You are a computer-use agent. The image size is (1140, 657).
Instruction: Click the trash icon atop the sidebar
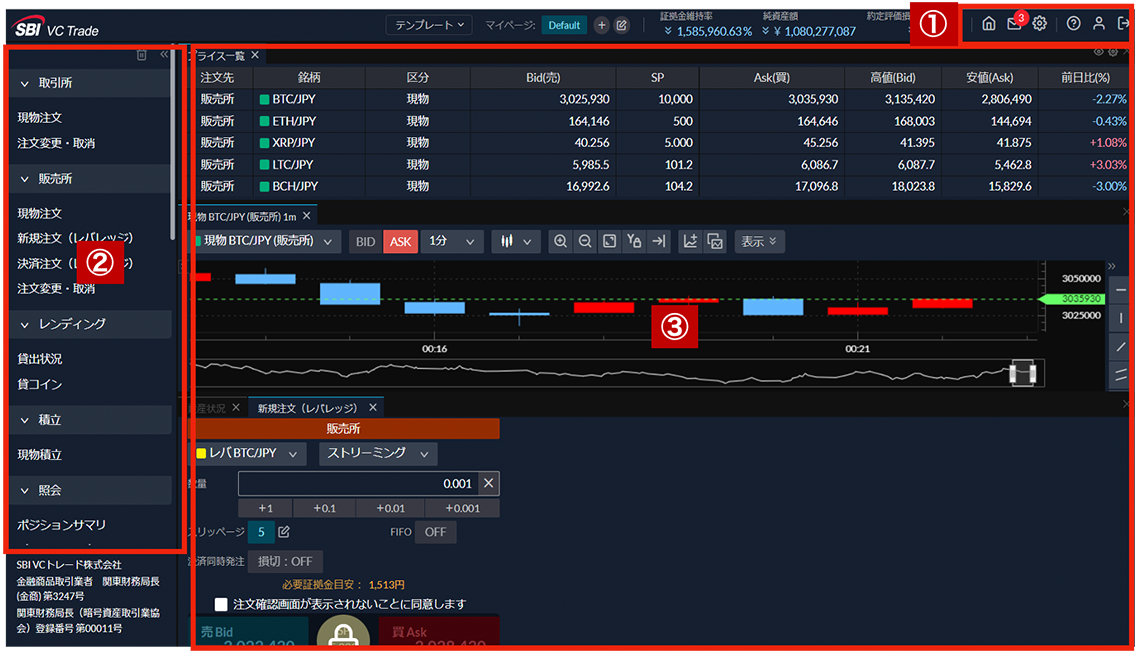pos(142,55)
